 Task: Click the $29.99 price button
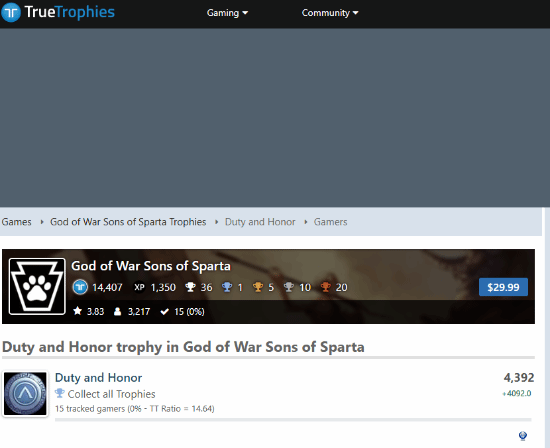click(x=503, y=287)
